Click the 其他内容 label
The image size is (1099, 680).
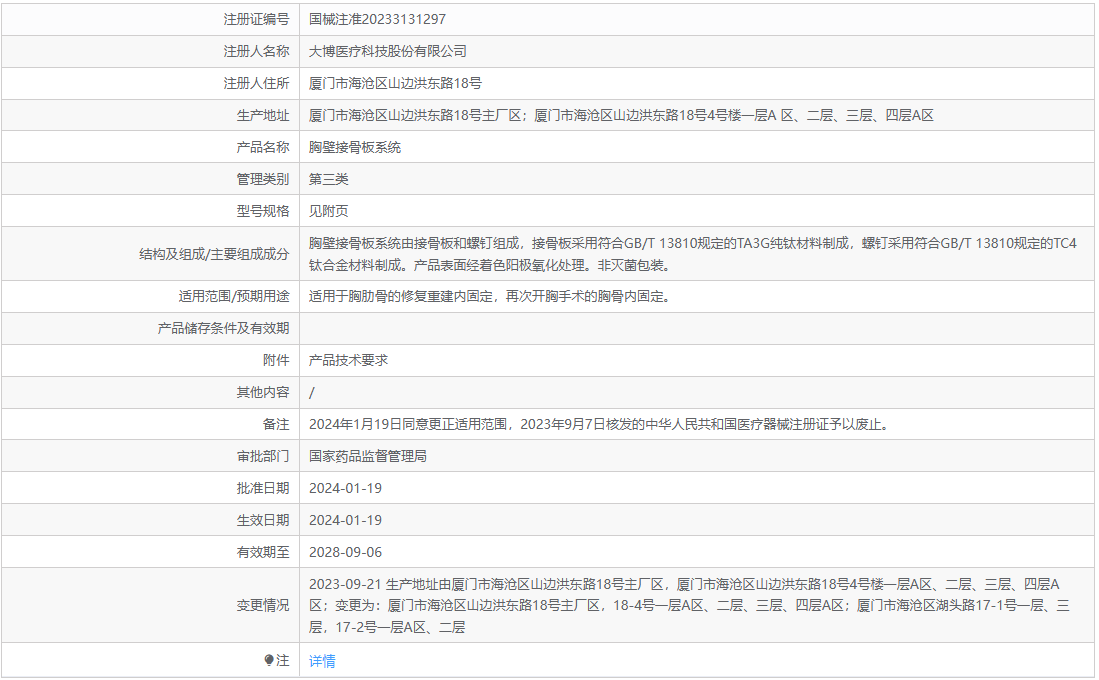[x=263, y=393]
